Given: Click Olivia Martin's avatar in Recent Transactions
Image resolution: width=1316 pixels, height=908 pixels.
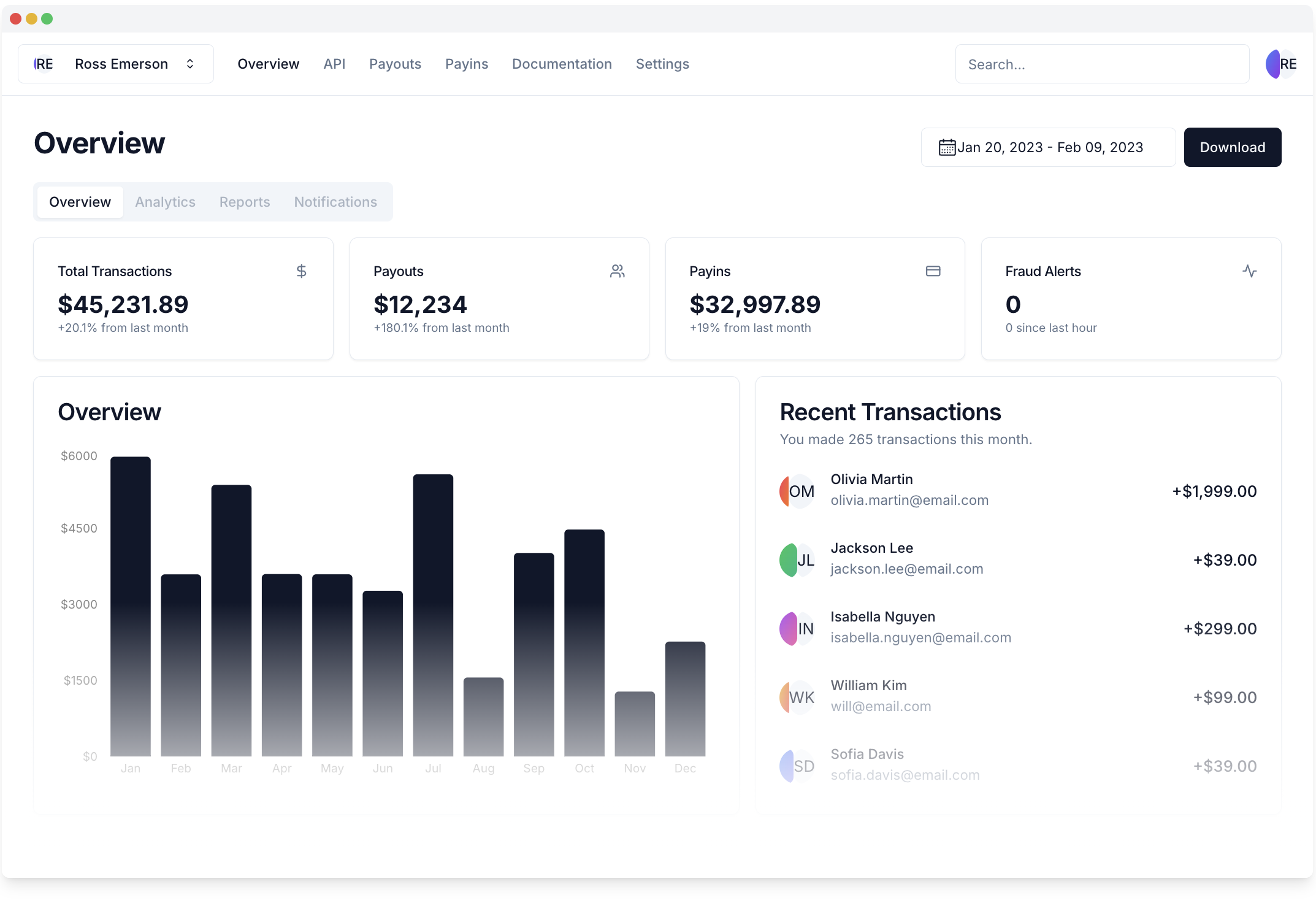Looking at the screenshot, I should (x=797, y=491).
